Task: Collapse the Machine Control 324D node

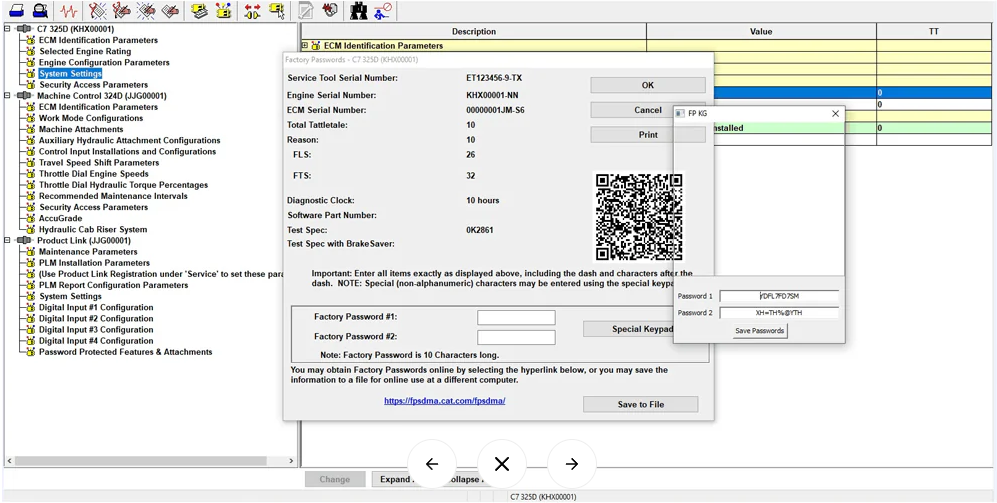Action: pos(7,96)
